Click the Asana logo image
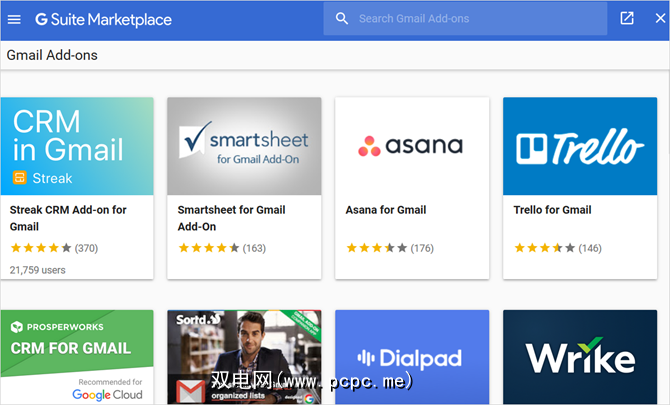Screen dimensions: 670x405 (x=411, y=146)
